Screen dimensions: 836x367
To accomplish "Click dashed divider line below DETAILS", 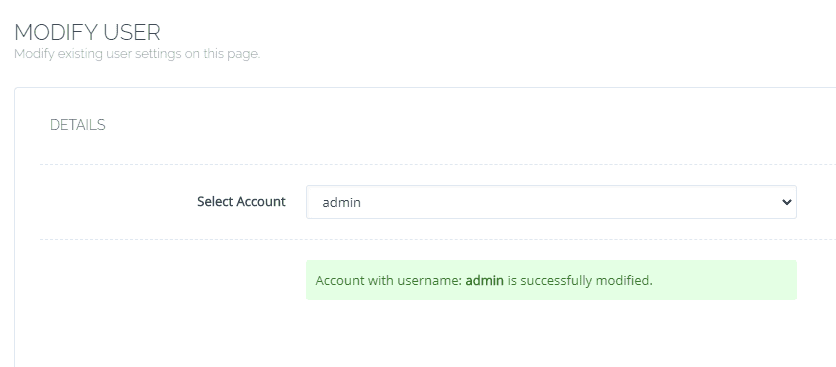I will tap(438, 164).
